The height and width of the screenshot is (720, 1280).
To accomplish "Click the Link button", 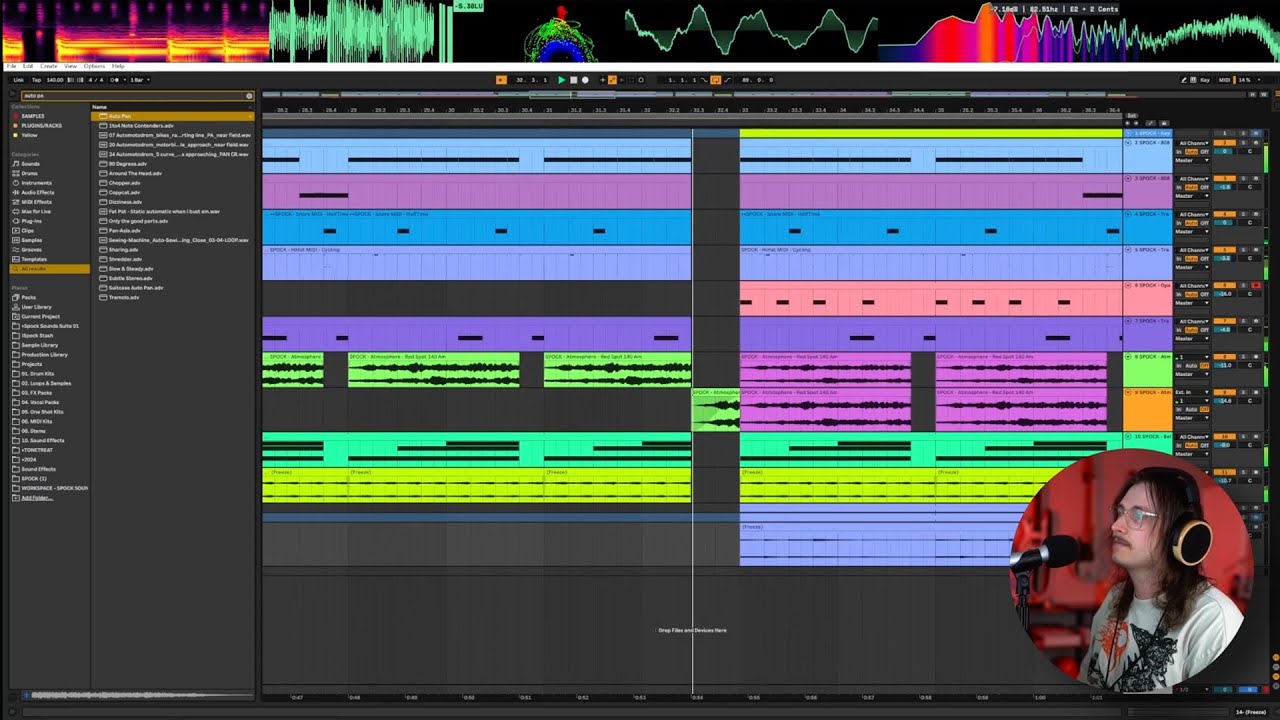I will [19, 80].
